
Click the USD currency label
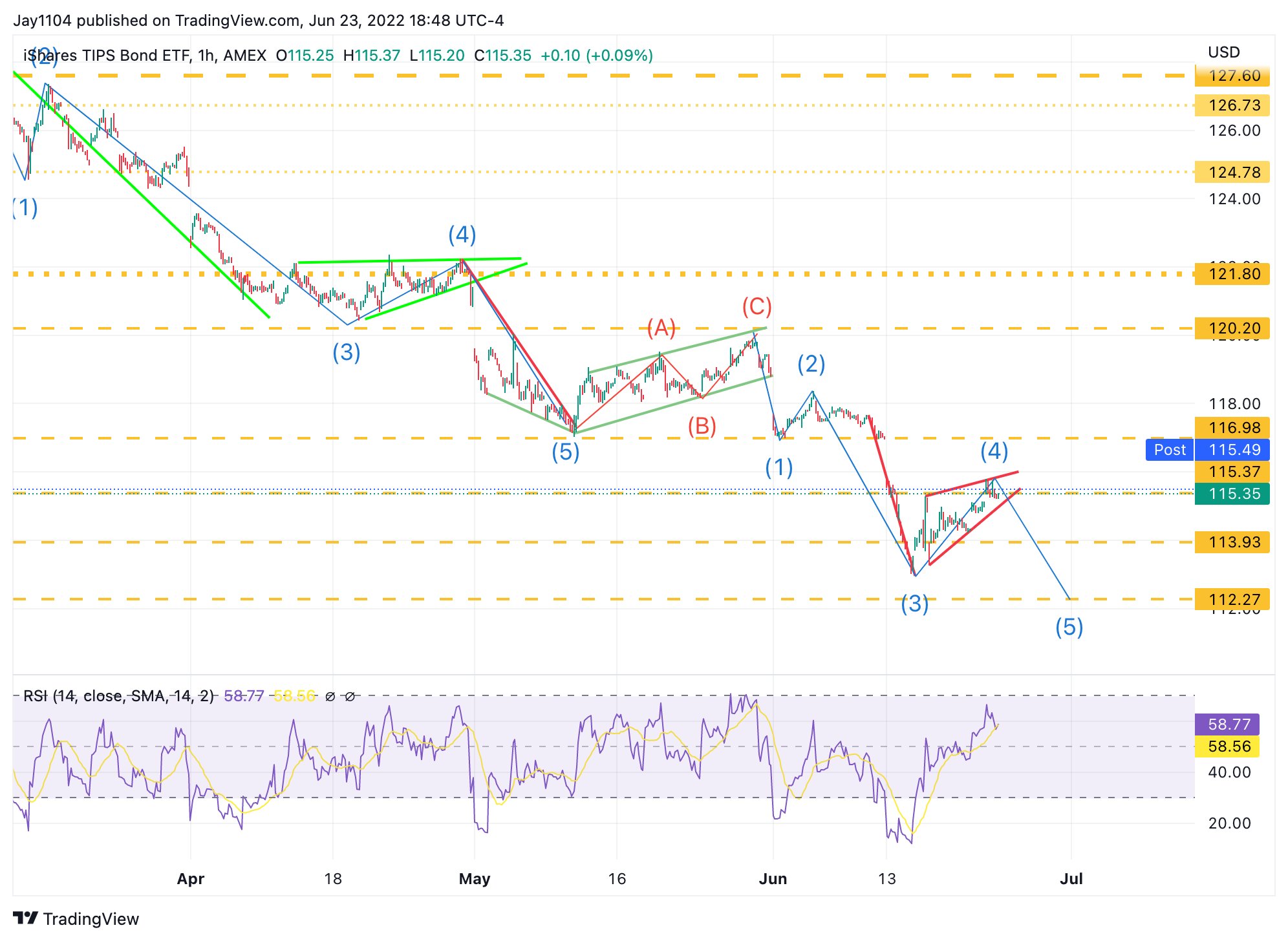click(x=1223, y=52)
